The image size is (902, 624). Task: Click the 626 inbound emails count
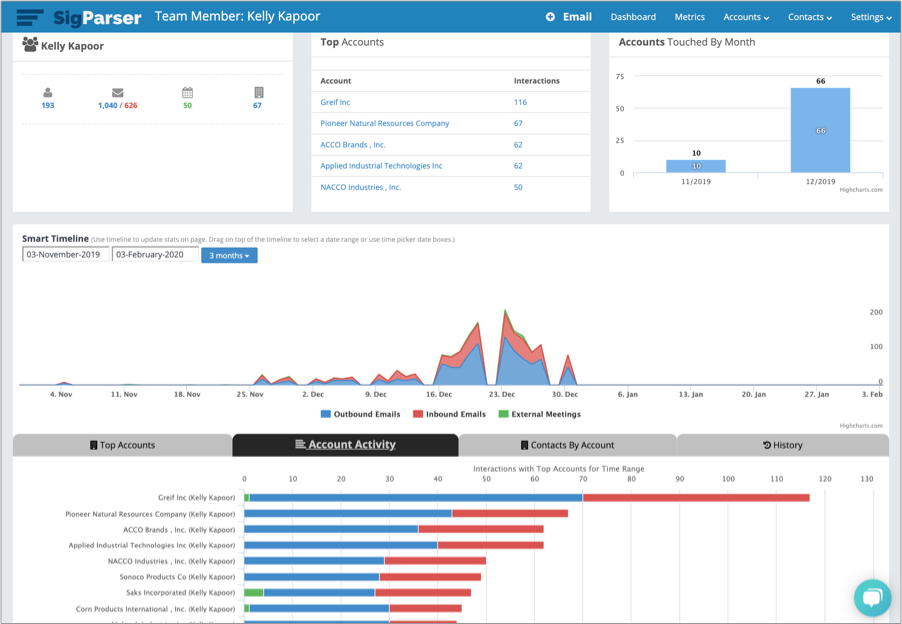pos(131,106)
